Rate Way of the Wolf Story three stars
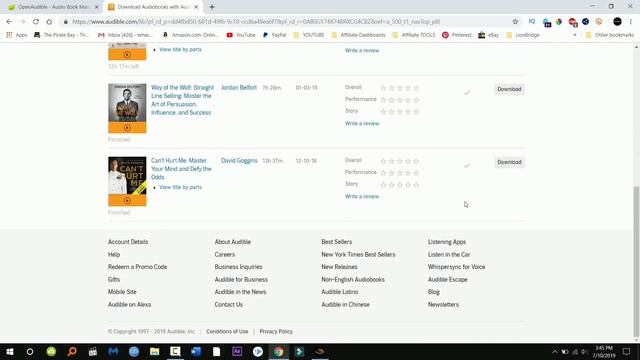 [400, 111]
